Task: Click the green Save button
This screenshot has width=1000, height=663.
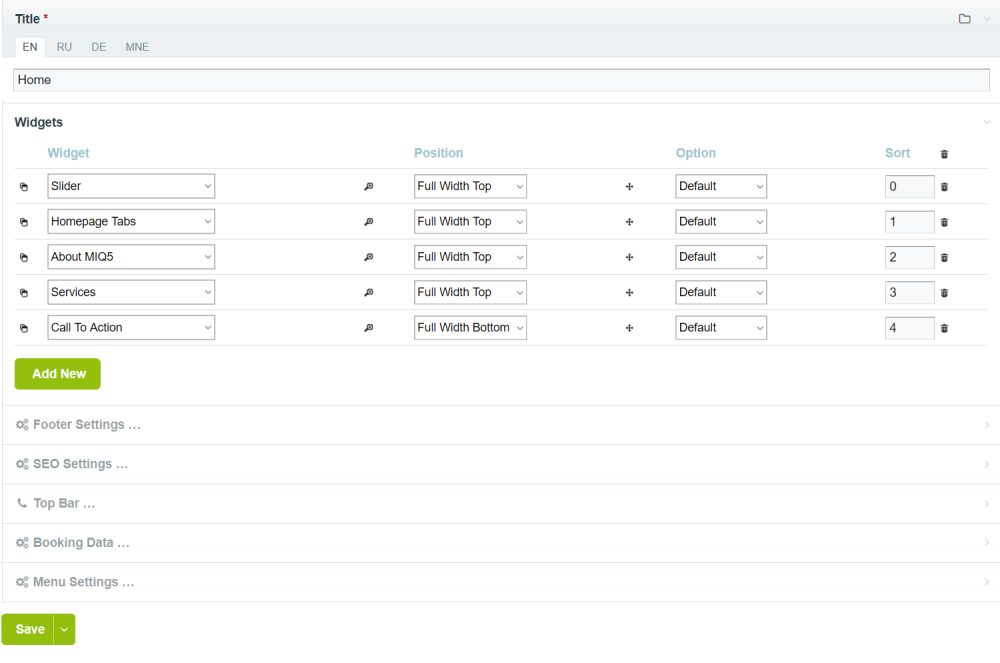Action: click(x=29, y=629)
